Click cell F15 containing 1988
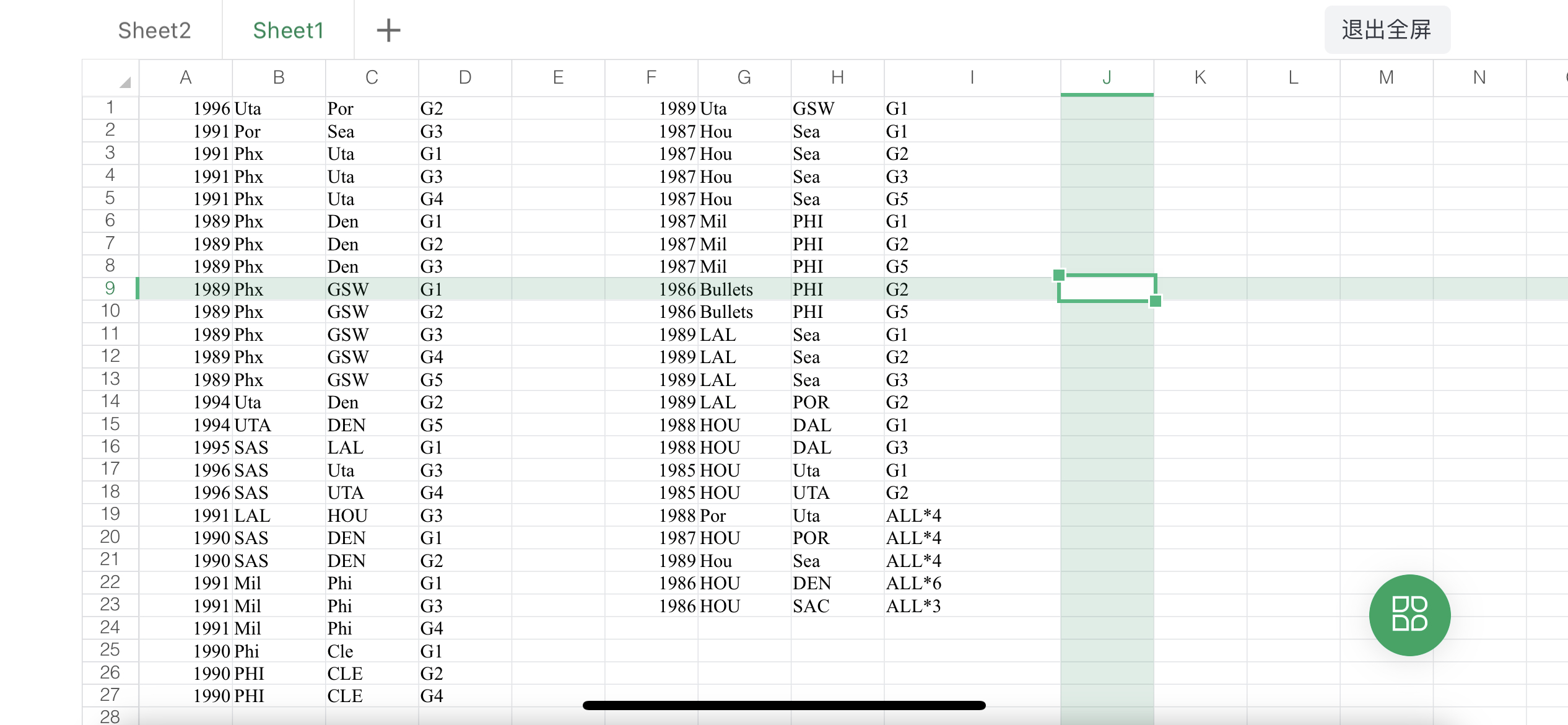The width and height of the screenshot is (1568, 725). pyautogui.click(x=651, y=425)
